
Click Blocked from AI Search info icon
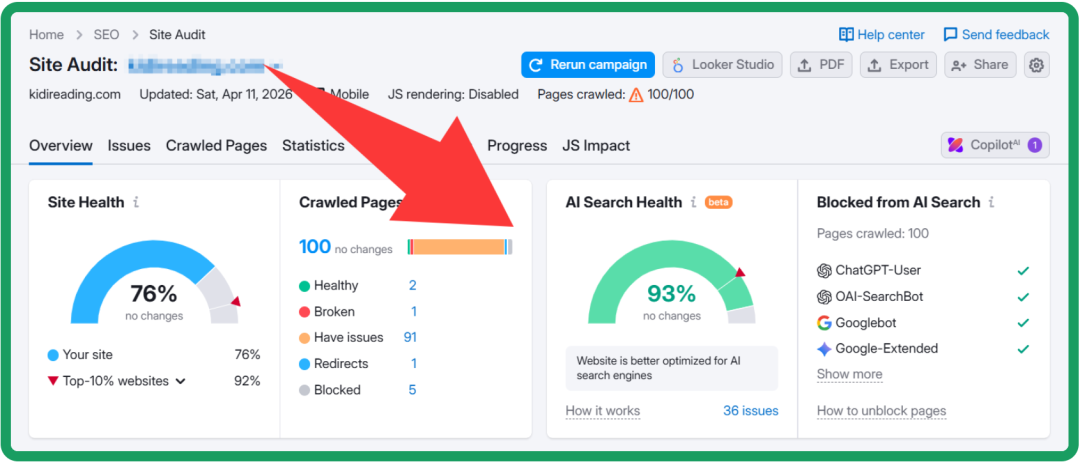[x=991, y=202]
